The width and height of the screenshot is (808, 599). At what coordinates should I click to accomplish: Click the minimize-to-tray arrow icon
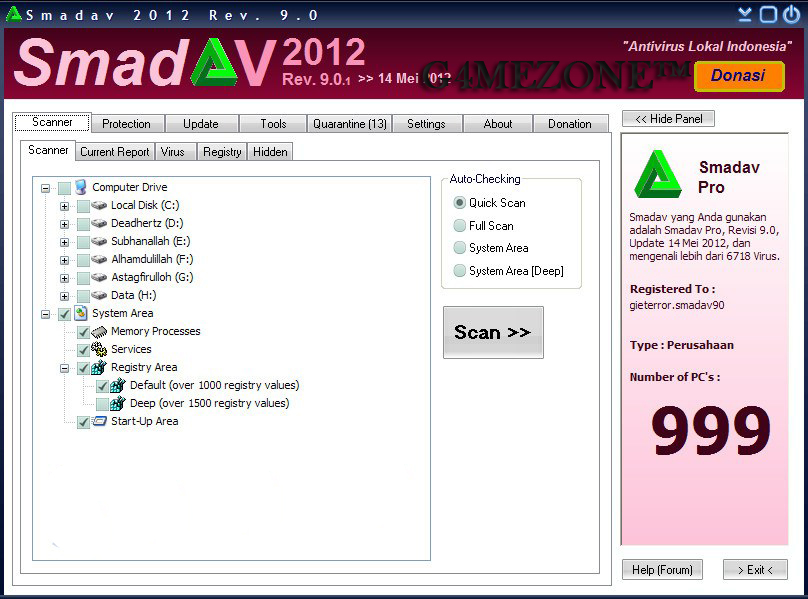click(x=745, y=14)
